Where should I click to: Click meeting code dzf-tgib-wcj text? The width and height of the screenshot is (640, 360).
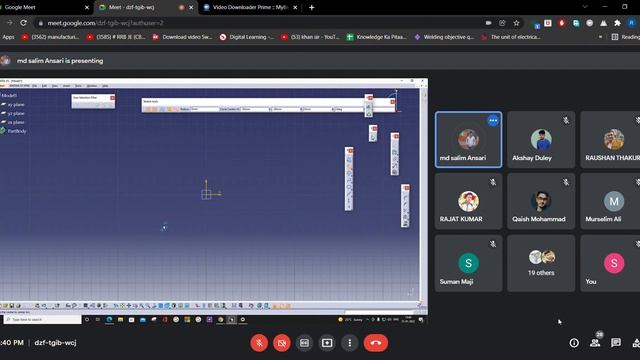click(56, 342)
